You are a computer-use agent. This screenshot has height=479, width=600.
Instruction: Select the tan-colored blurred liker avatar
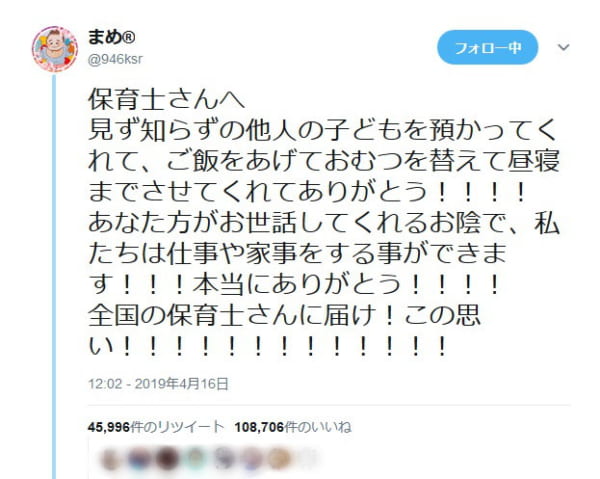click(x=279, y=459)
